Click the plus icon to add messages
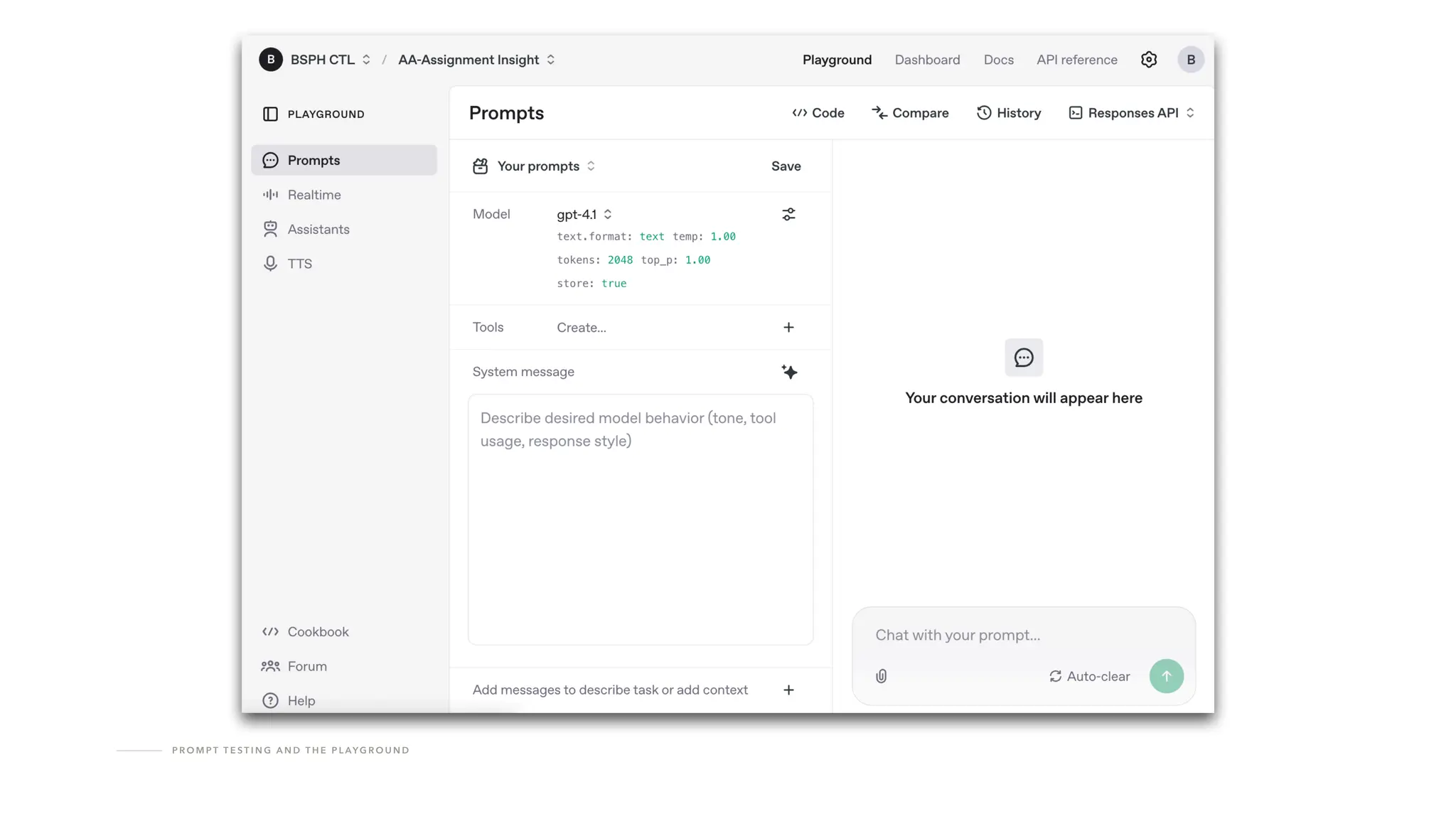Screen dimensions: 1456x819 [788, 690]
